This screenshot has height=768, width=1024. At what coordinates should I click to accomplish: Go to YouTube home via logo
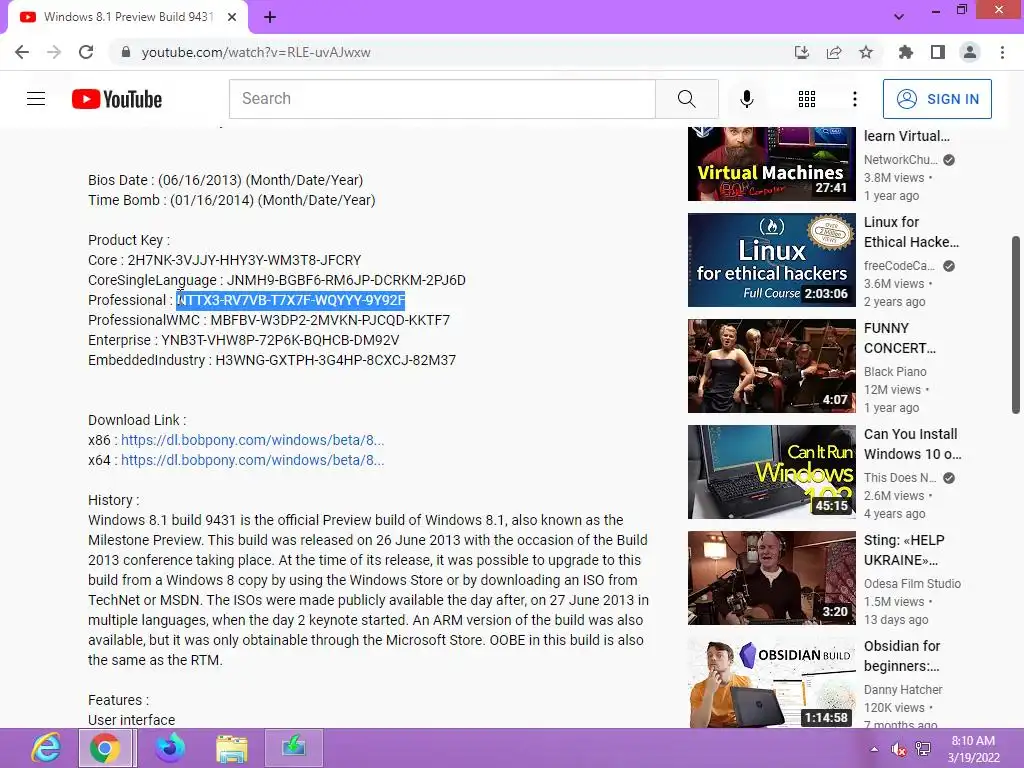117,99
